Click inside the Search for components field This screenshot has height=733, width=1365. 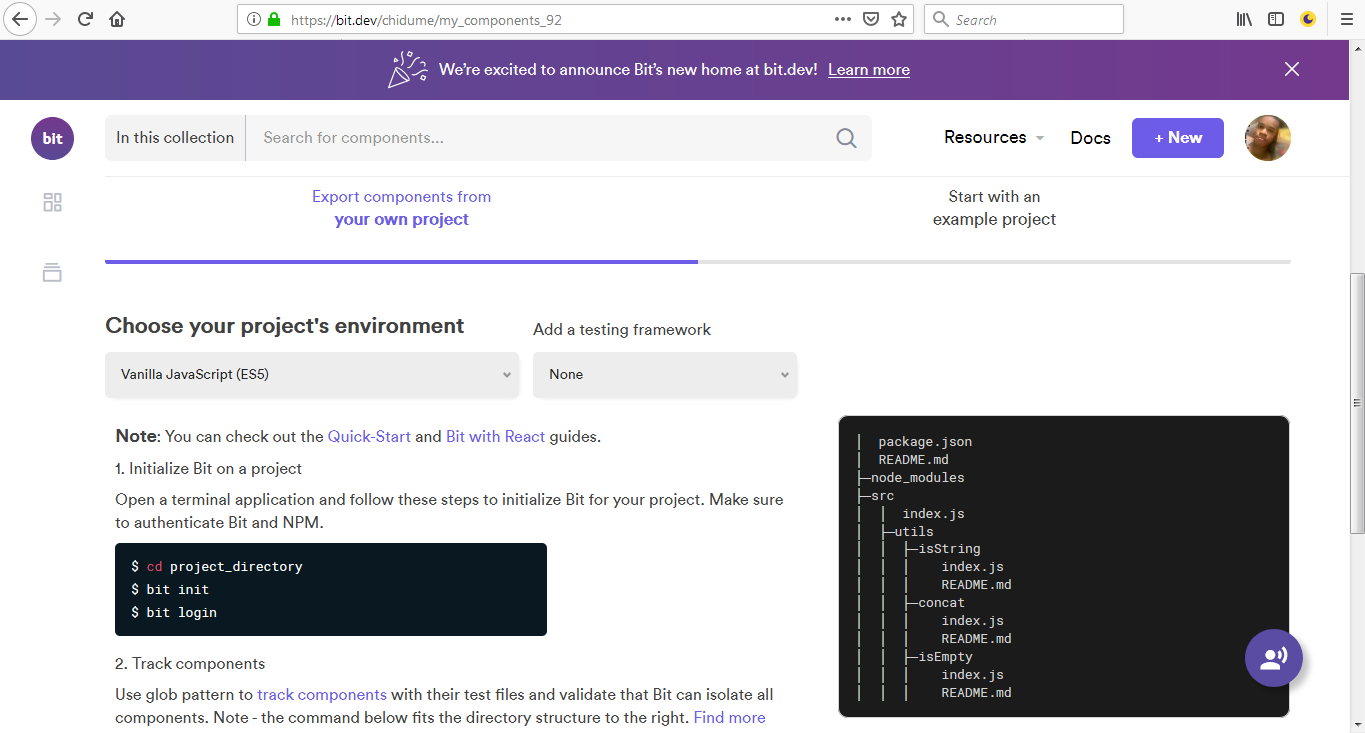coord(550,137)
